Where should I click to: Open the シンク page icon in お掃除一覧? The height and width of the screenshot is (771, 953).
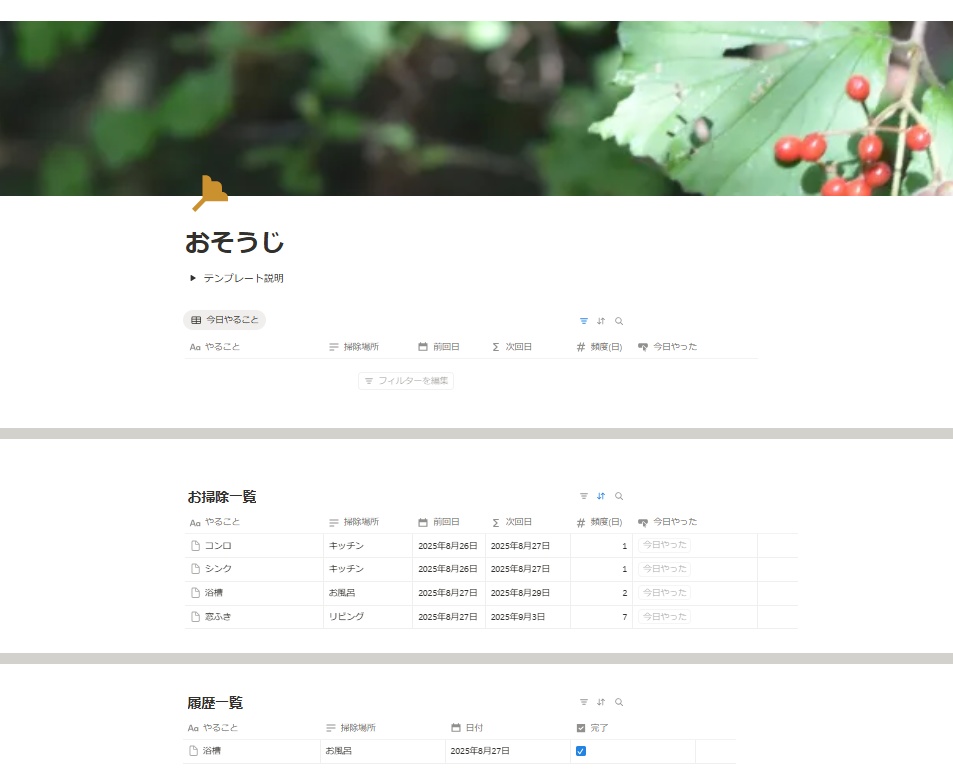(195, 569)
